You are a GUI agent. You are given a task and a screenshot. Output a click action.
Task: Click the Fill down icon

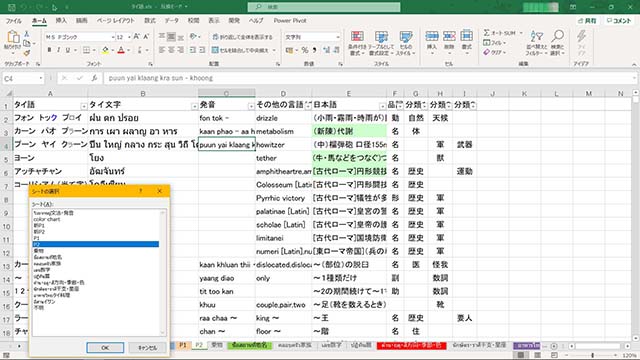[x=487, y=43]
